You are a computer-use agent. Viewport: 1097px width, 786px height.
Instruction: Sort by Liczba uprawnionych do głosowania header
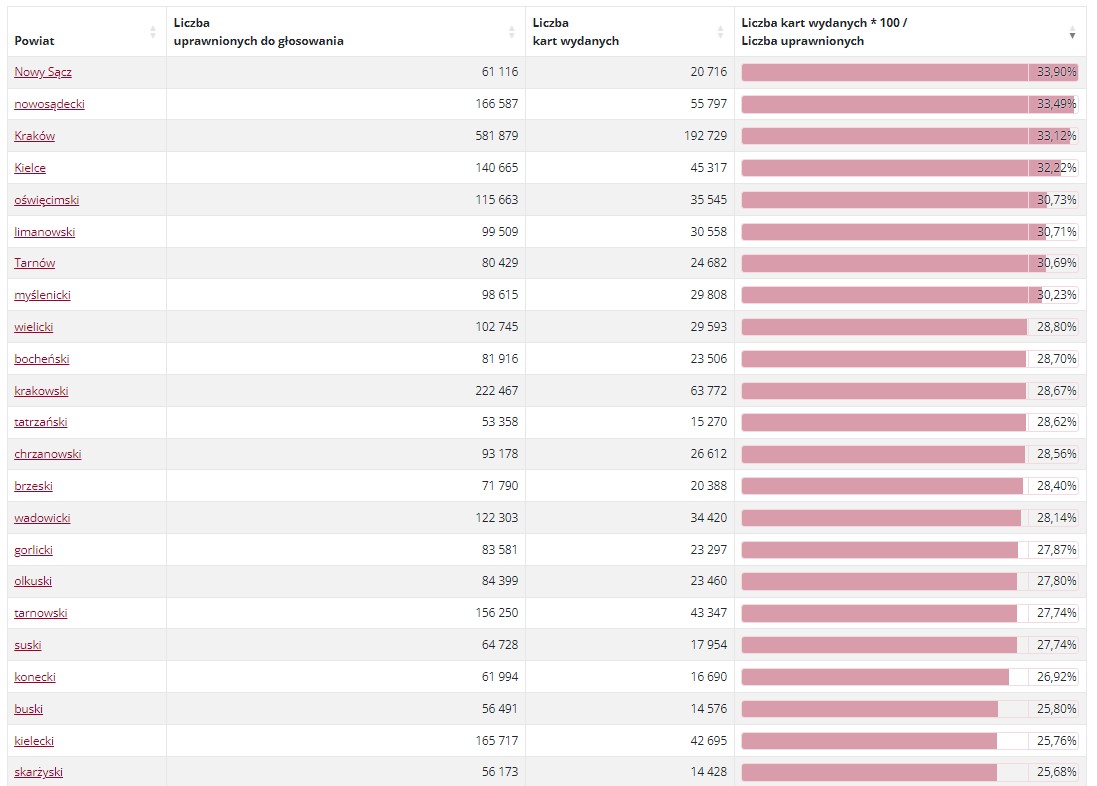click(258, 31)
